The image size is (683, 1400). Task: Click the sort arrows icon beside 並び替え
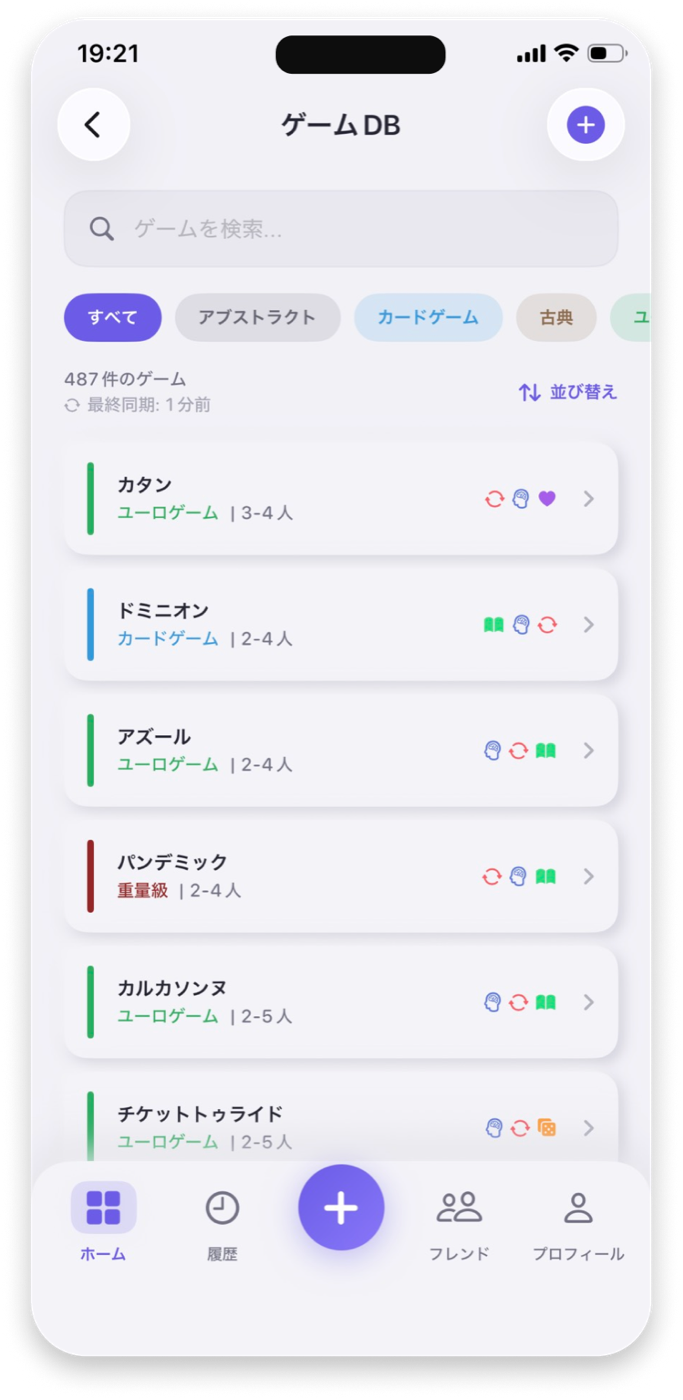pos(530,392)
